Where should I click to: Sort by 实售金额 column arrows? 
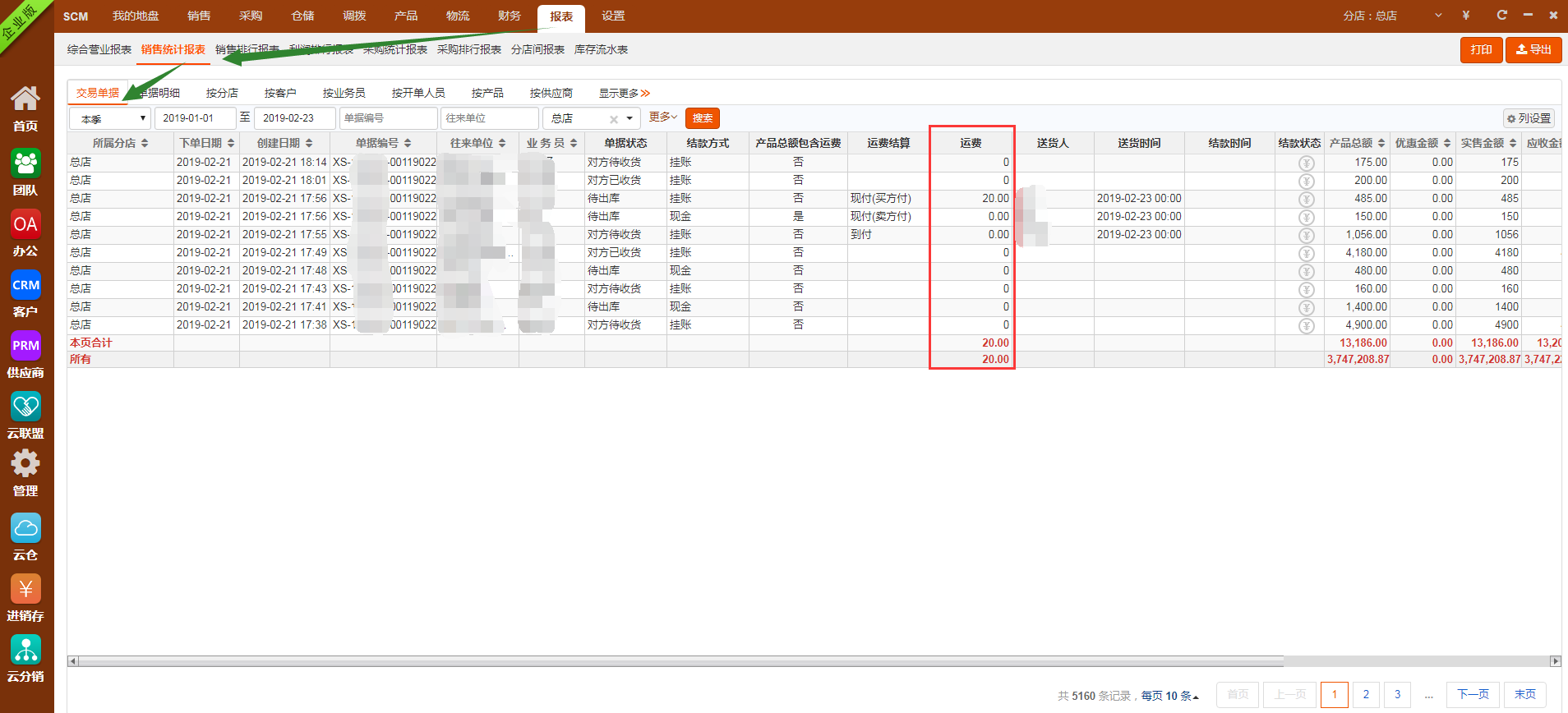1513,143
